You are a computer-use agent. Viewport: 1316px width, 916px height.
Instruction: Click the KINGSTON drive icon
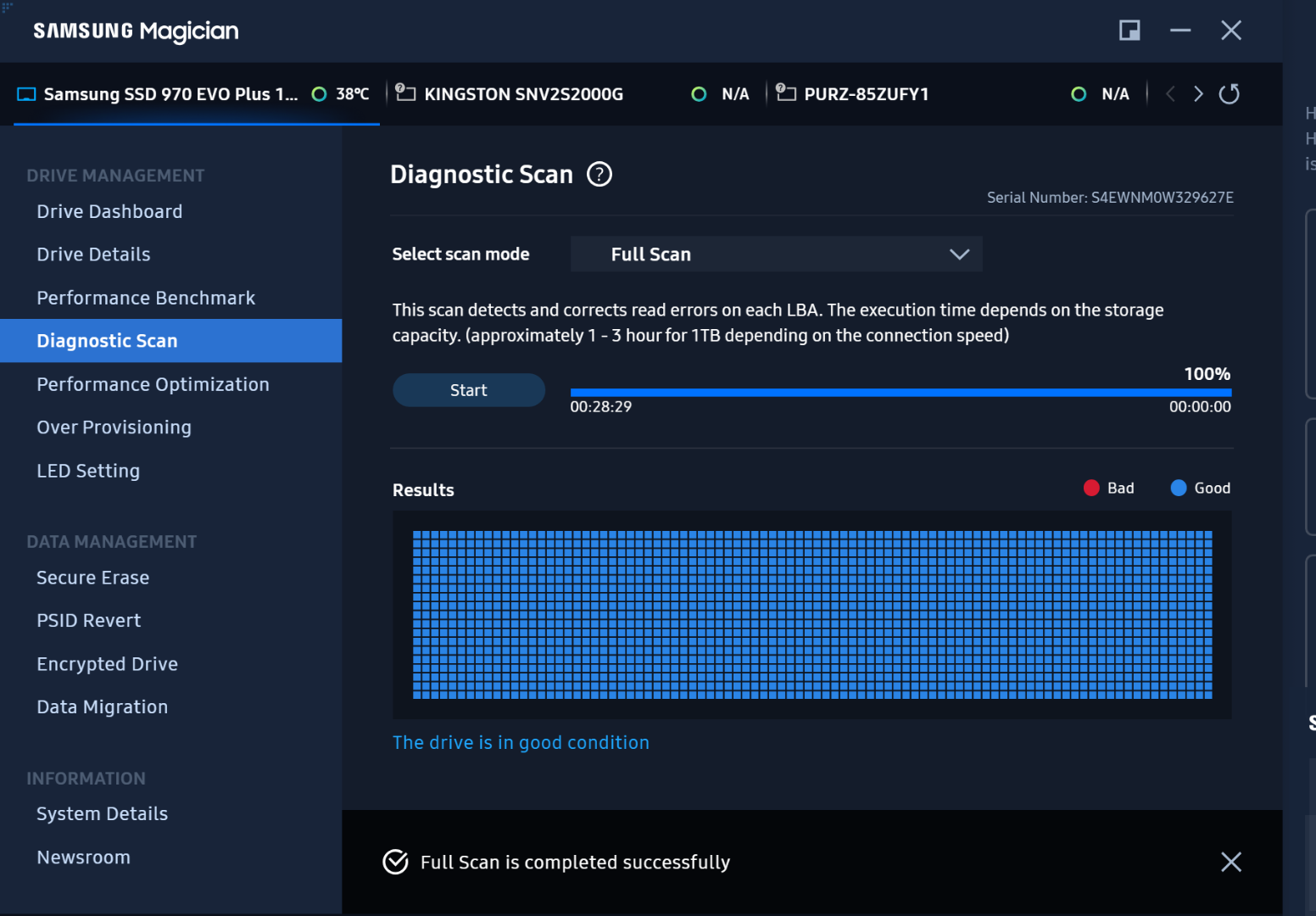pos(405,92)
